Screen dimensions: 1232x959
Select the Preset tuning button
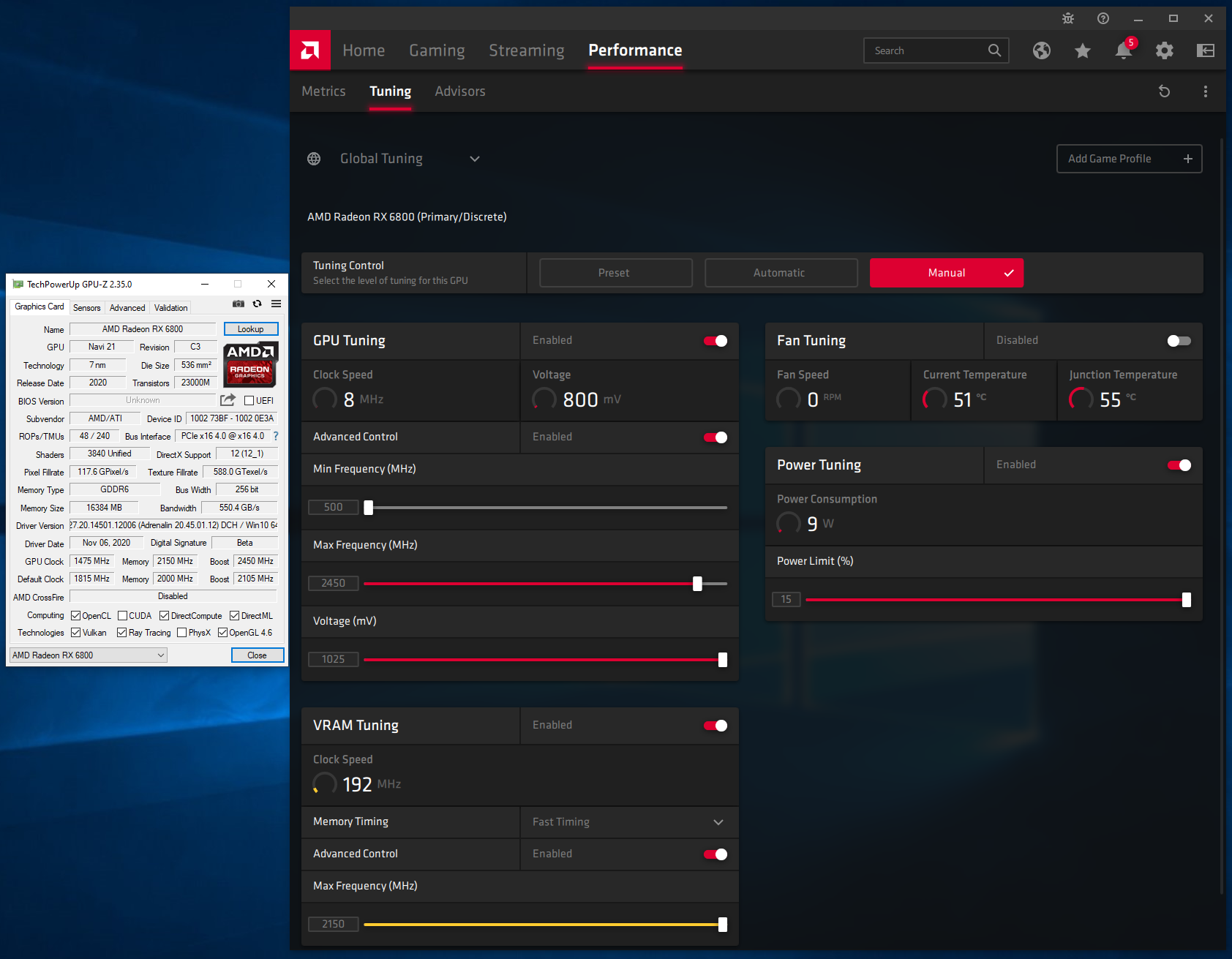point(615,273)
